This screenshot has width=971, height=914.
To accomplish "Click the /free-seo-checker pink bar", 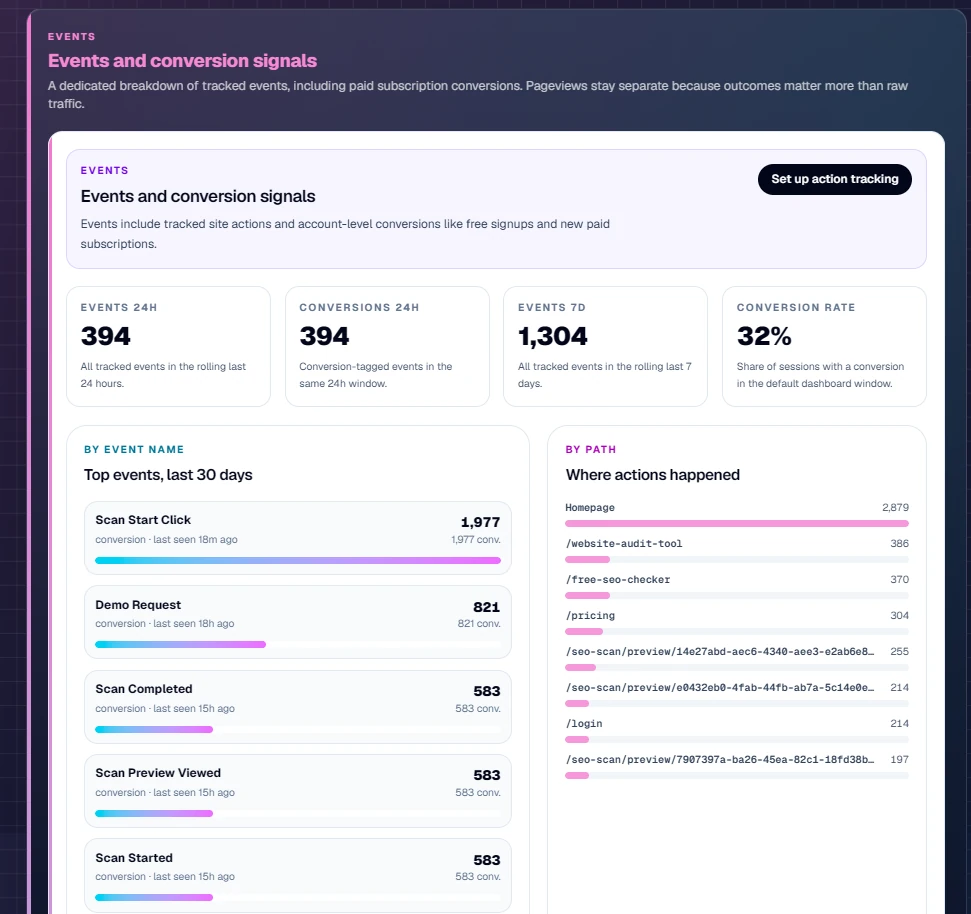I will pos(587,596).
